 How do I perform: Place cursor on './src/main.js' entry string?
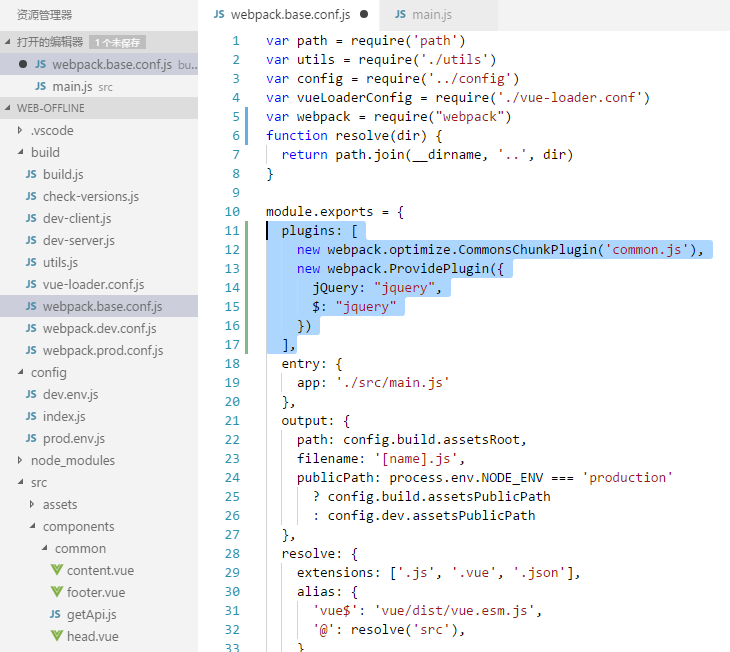pyautogui.click(x=393, y=382)
